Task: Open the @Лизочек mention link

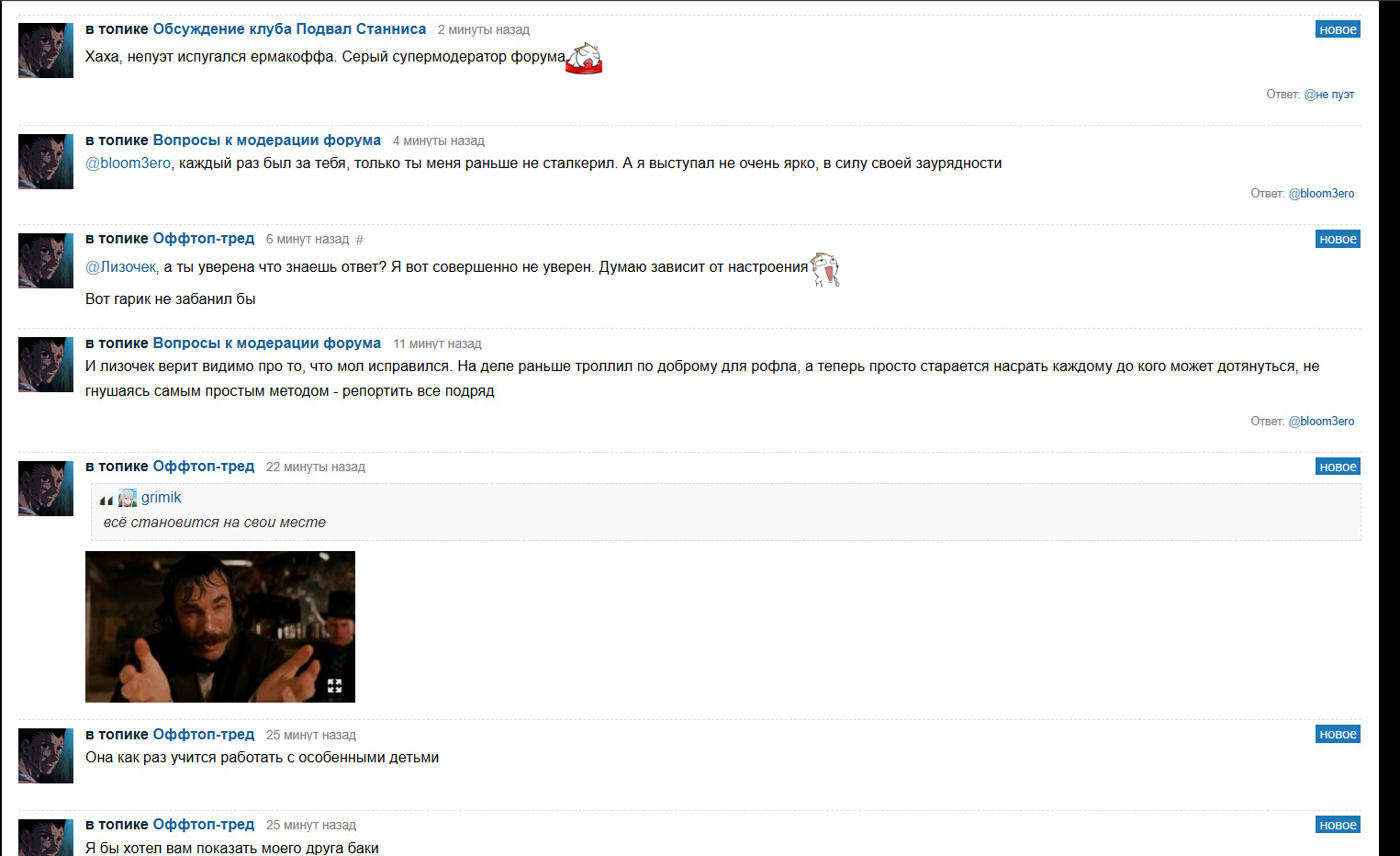Action: pyautogui.click(x=120, y=267)
